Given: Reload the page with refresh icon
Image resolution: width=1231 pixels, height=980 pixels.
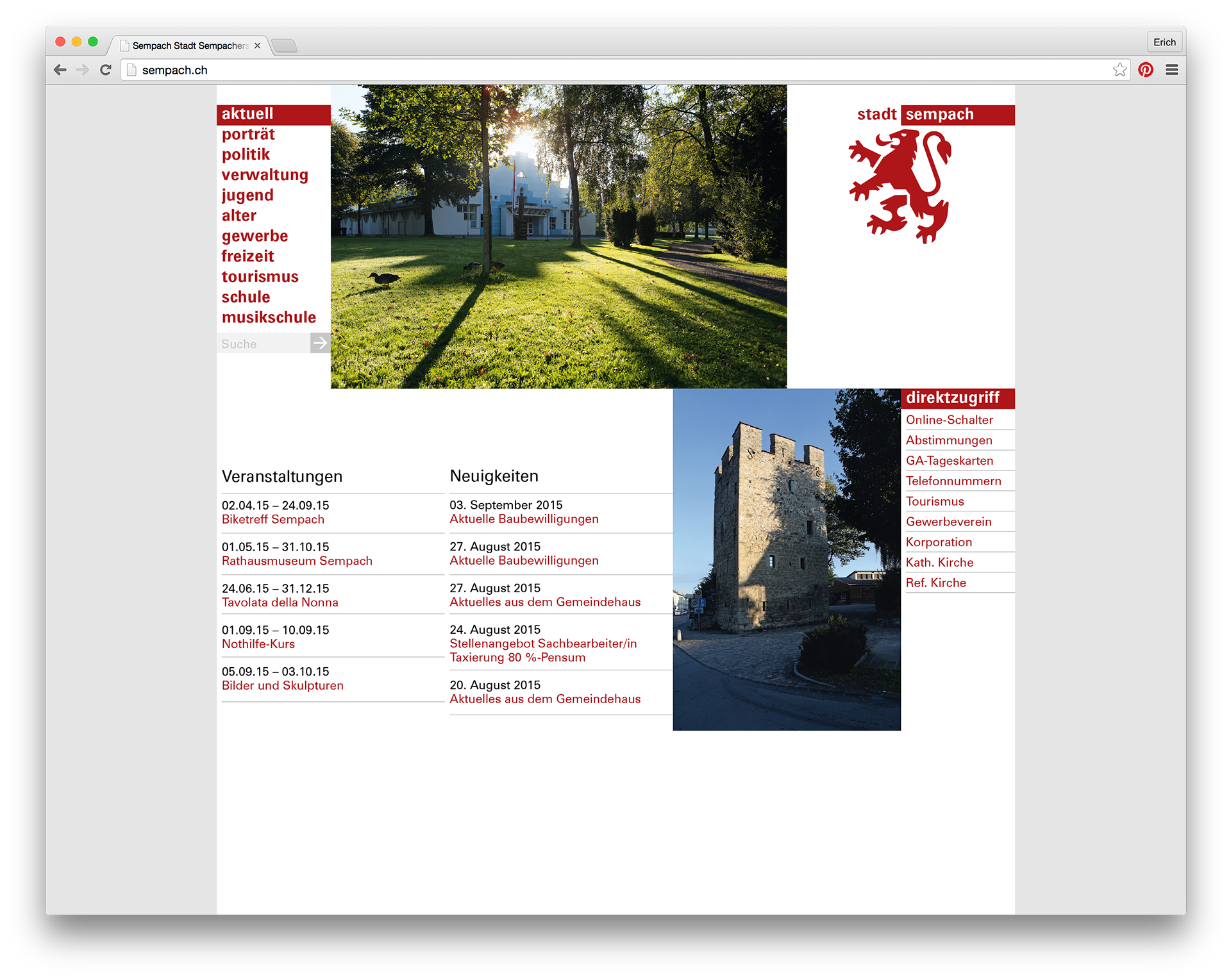Looking at the screenshot, I should [x=106, y=70].
